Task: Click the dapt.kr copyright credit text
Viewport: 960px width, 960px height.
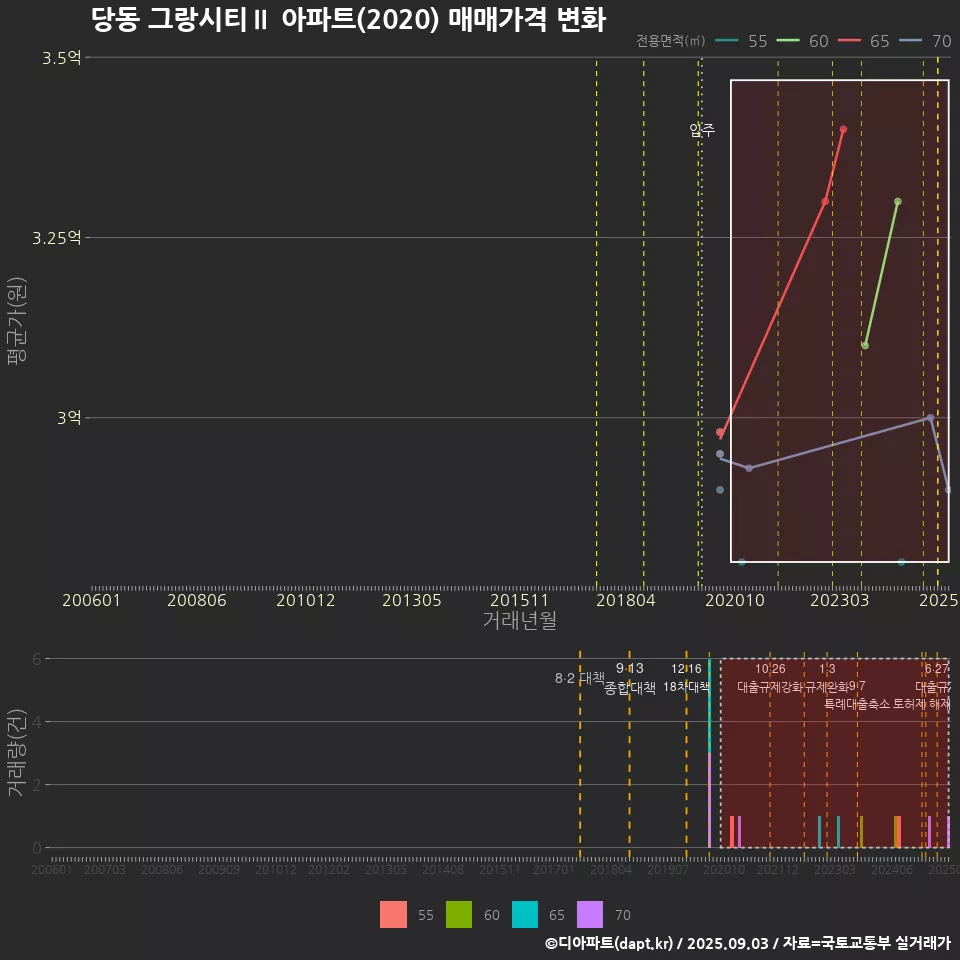Action: tap(747, 943)
